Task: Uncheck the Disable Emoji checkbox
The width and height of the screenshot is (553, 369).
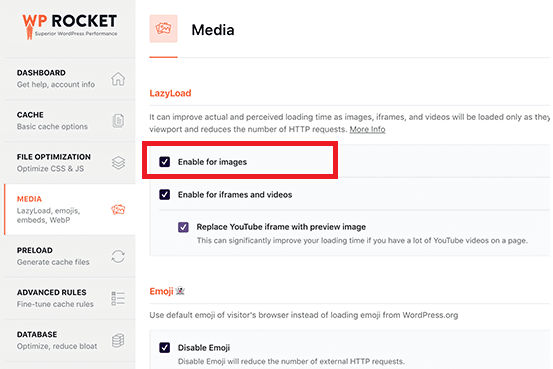Action: 165,347
